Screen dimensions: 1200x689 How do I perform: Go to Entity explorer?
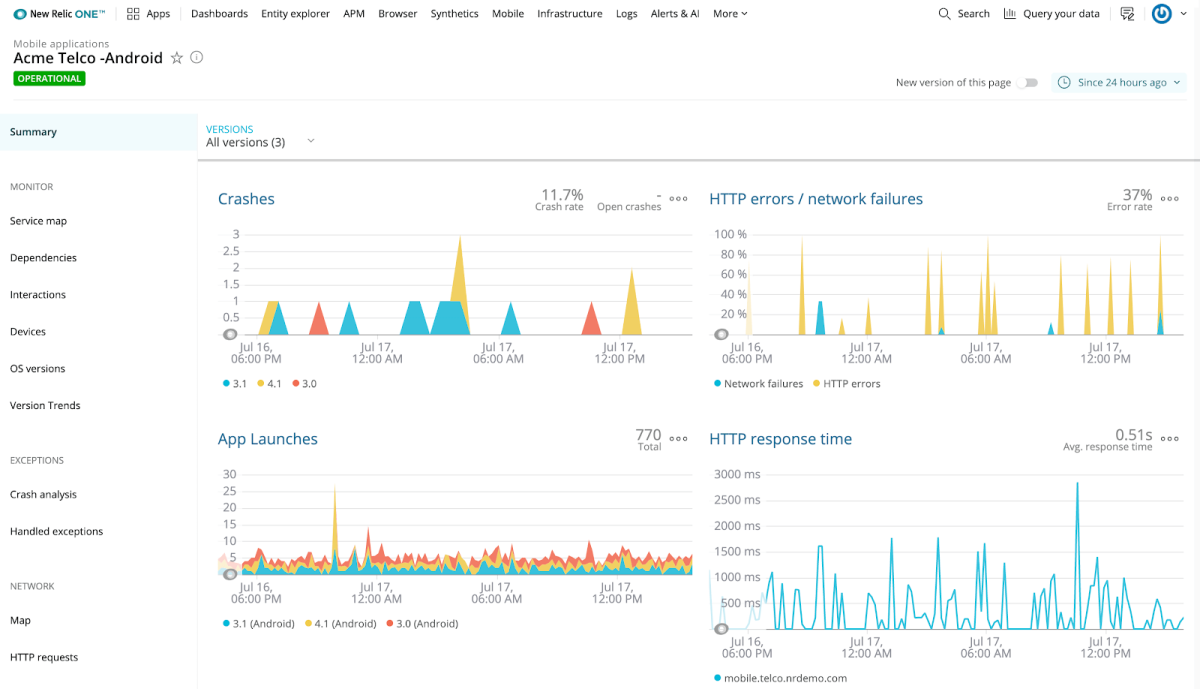click(295, 14)
